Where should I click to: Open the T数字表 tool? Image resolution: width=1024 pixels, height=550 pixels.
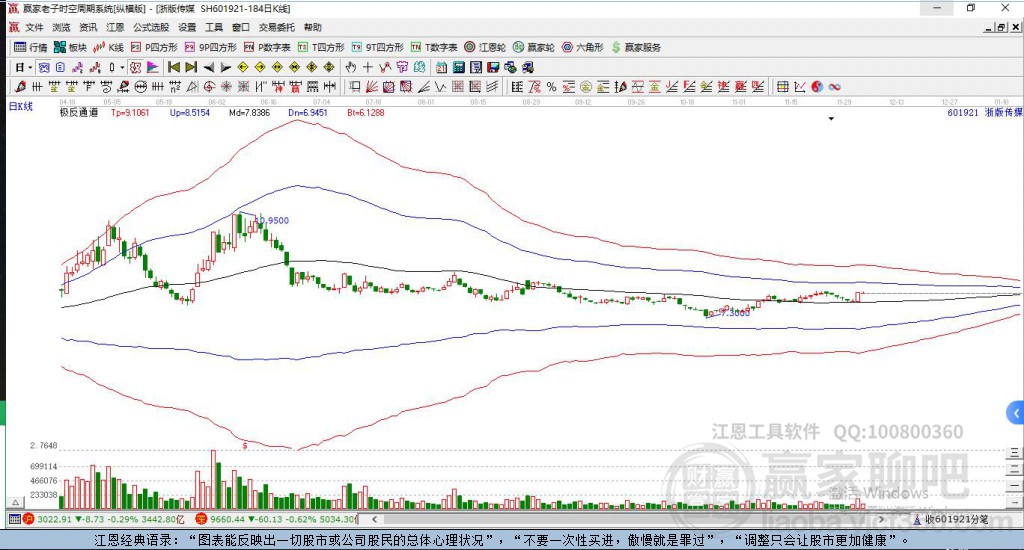(434, 47)
